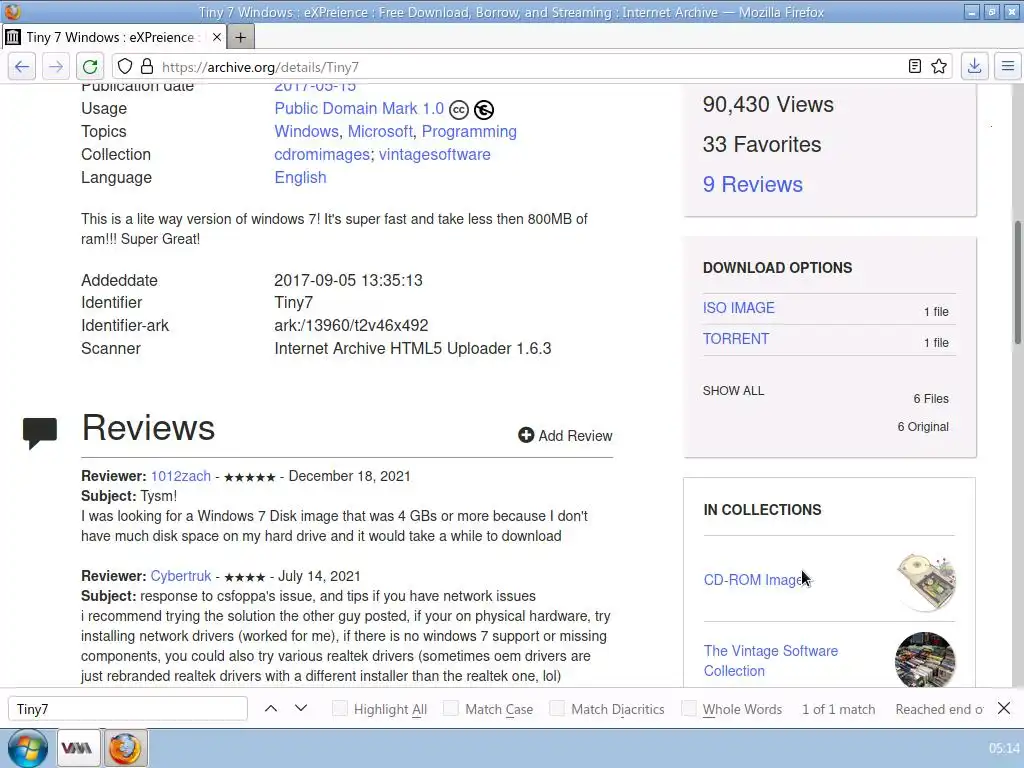
Task: Click SHOW ALL download files
Action: coord(733,391)
